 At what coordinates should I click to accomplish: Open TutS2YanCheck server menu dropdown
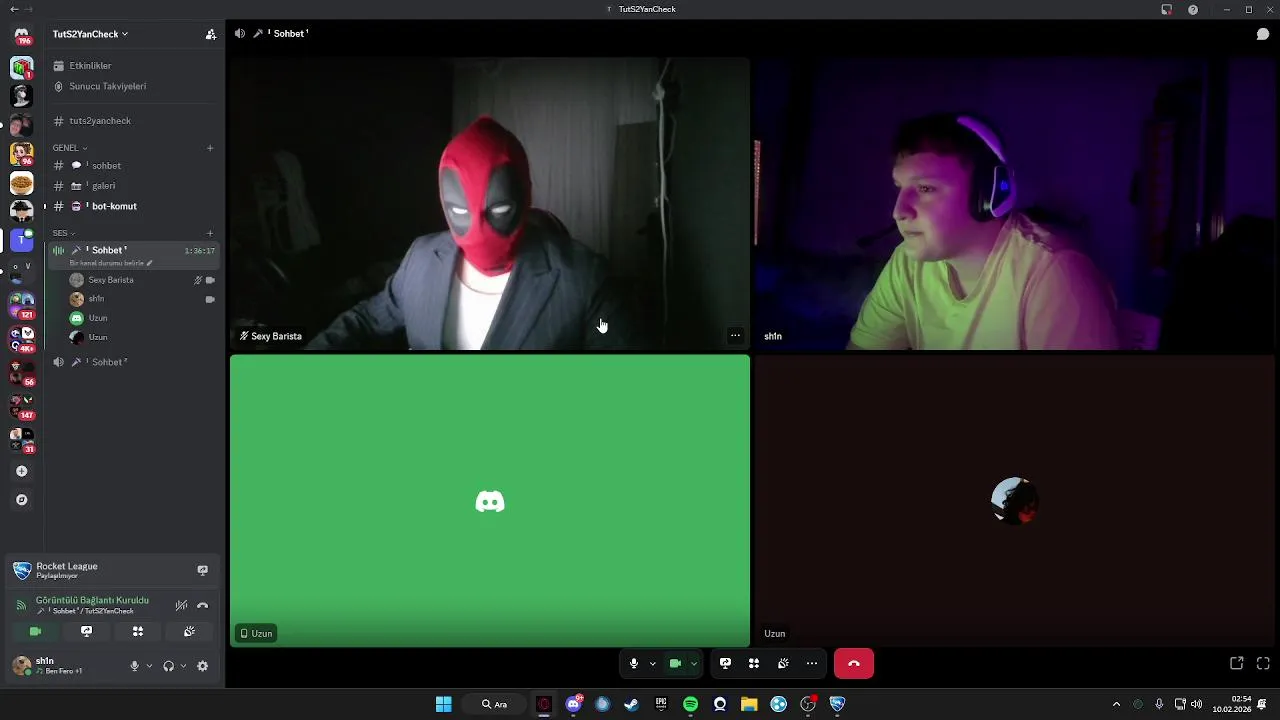click(90, 34)
